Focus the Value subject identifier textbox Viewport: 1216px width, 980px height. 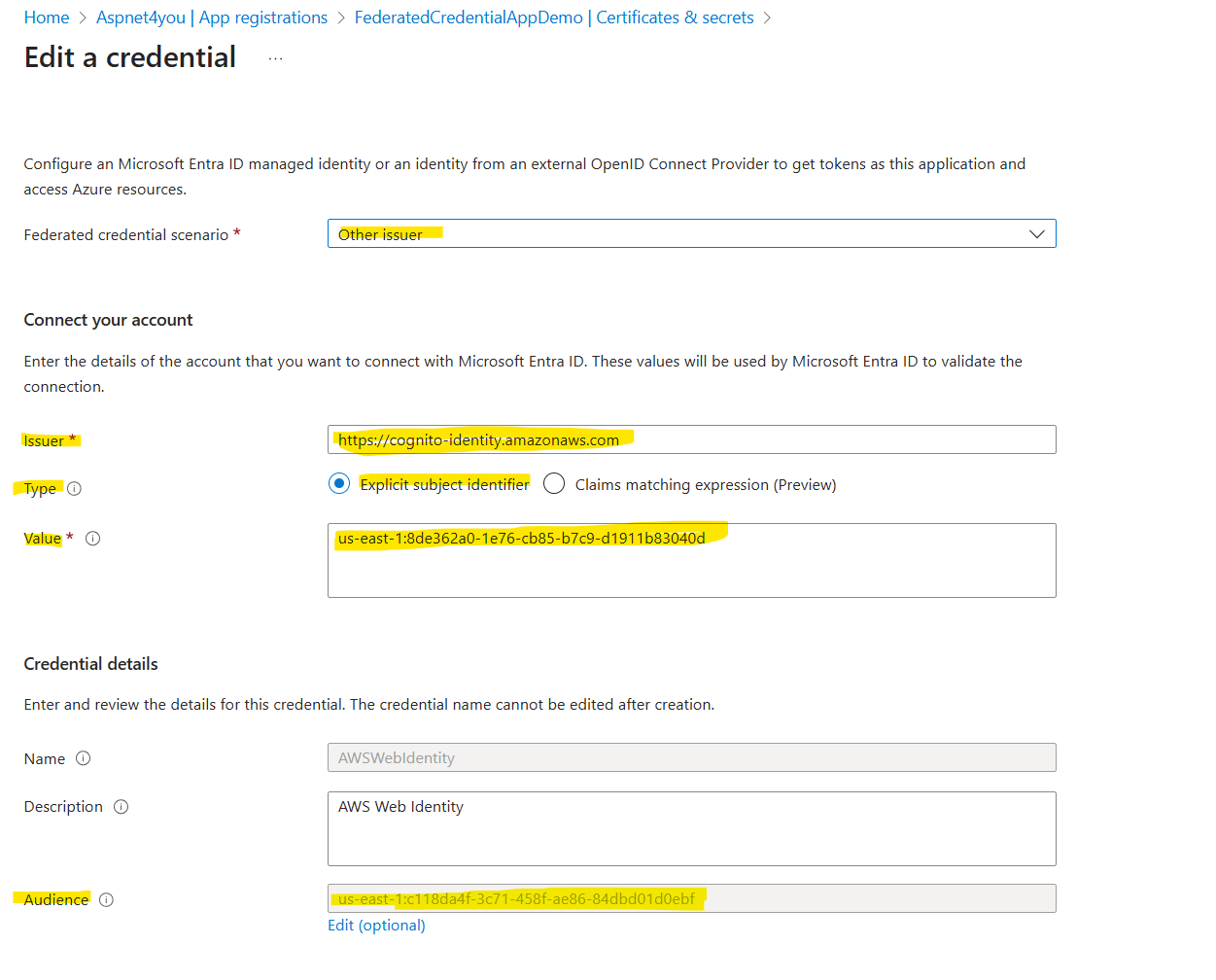(692, 561)
